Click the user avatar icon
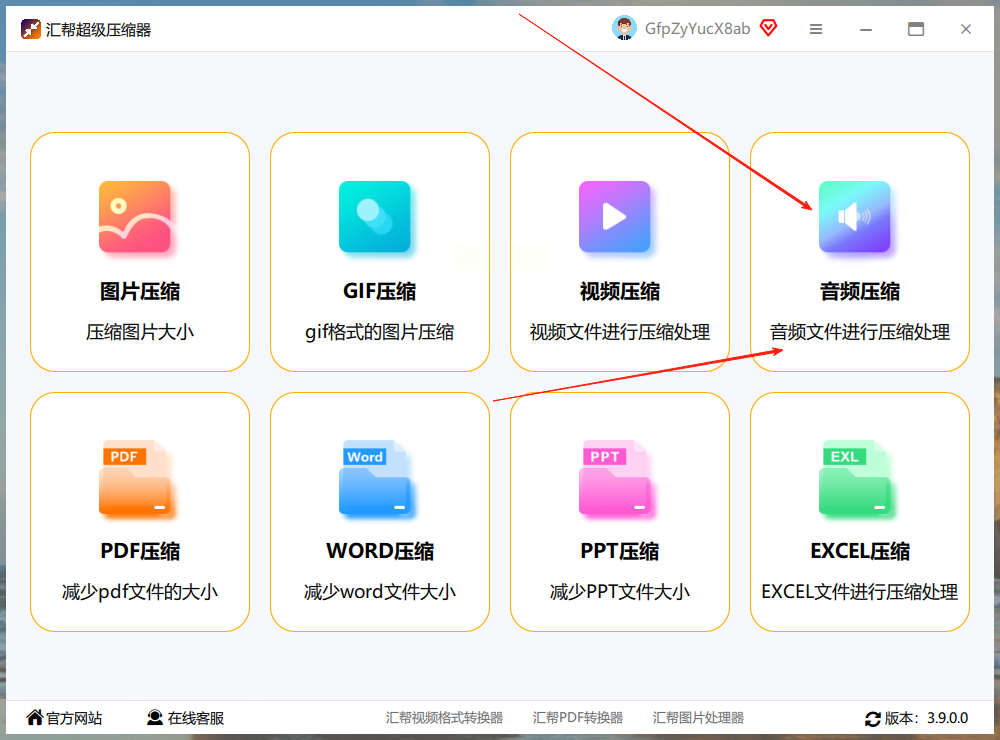The height and width of the screenshot is (740, 1000). [x=624, y=29]
